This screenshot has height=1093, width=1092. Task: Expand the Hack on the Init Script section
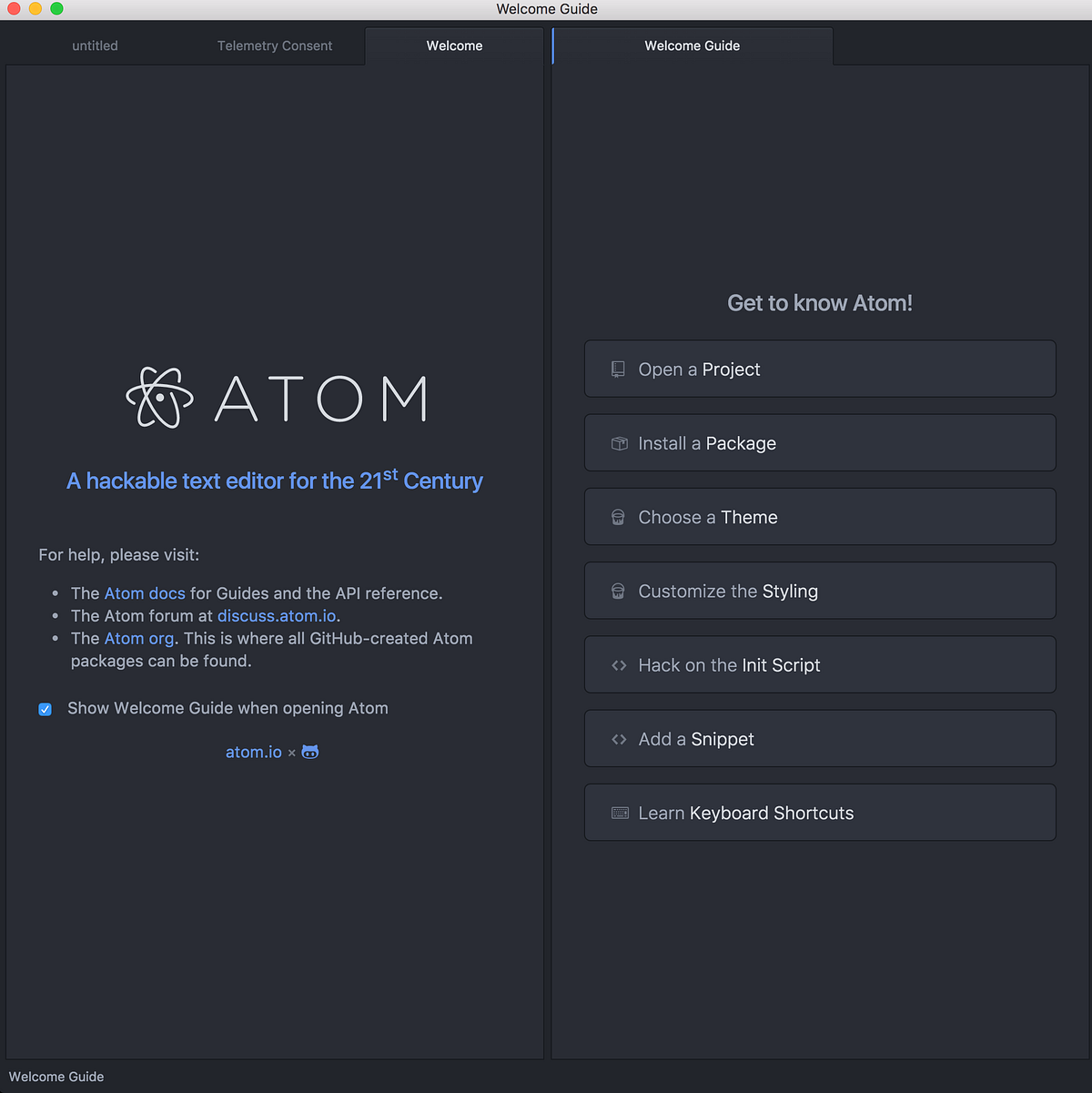tap(820, 664)
